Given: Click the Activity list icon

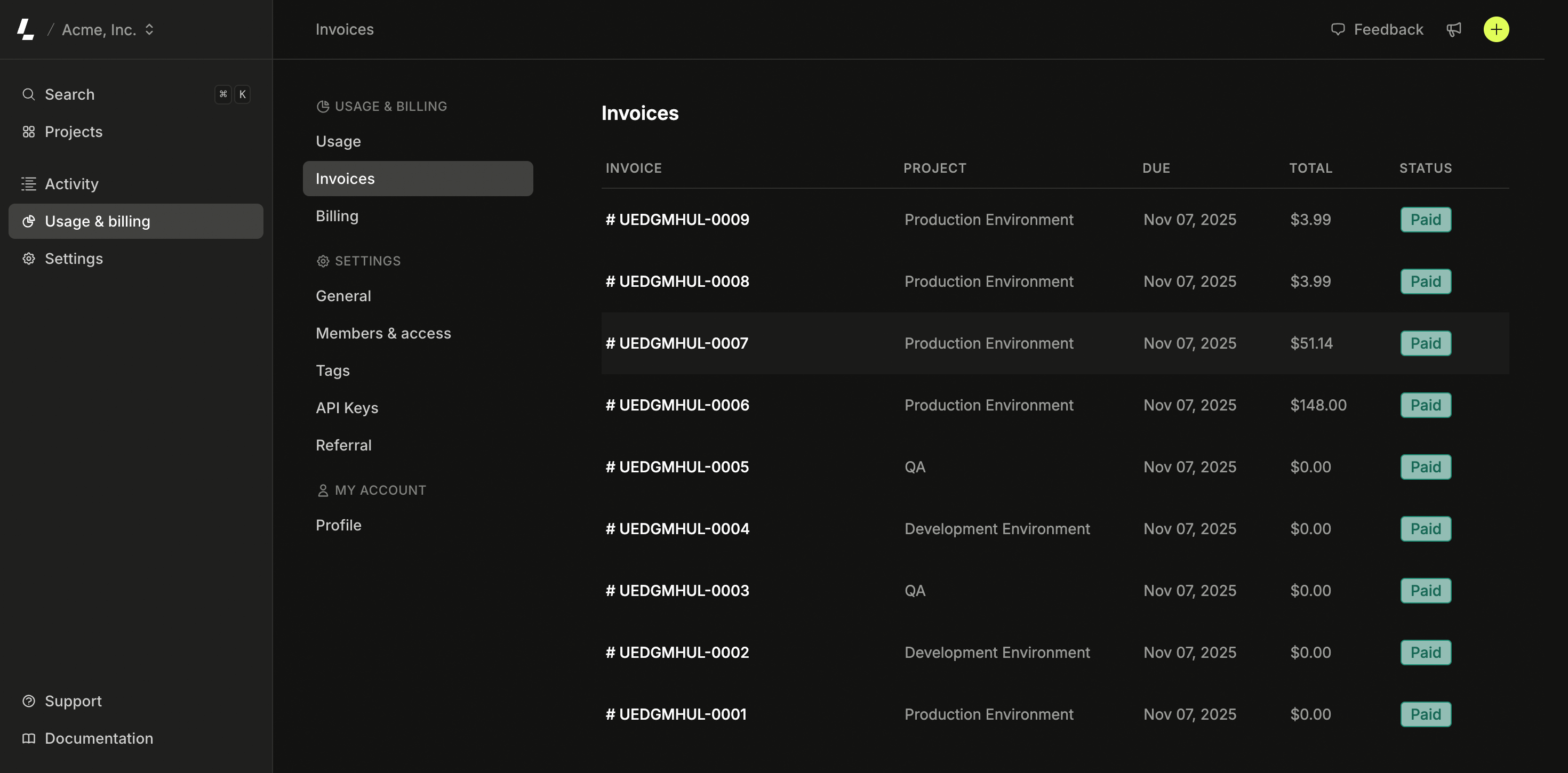Looking at the screenshot, I should pyautogui.click(x=28, y=184).
